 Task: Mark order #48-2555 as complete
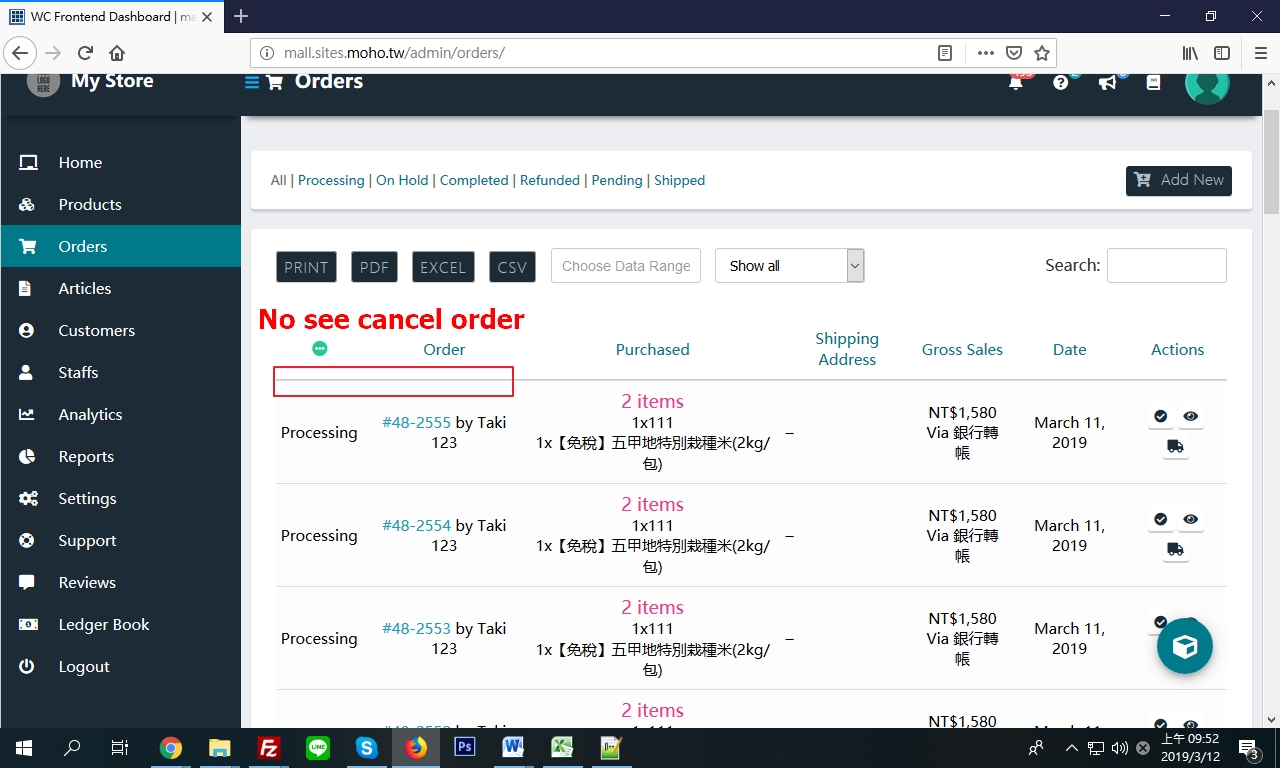coord(1160,416)
